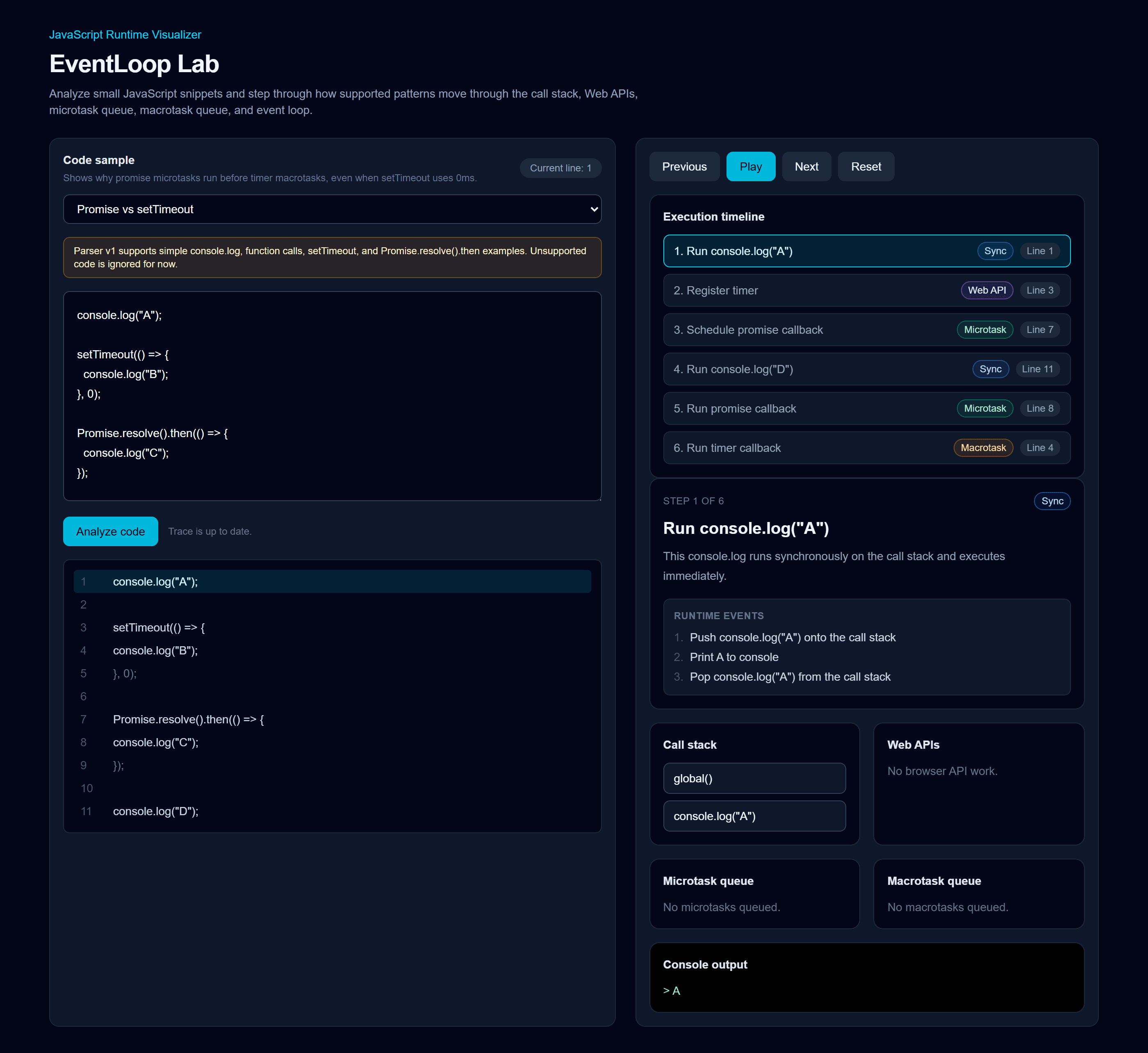Image resolution: width=1148 pixels, height=1053 pixels.
Task: Click the JavaScript Runtime Visualizer label
Action: tap(125, 34)
